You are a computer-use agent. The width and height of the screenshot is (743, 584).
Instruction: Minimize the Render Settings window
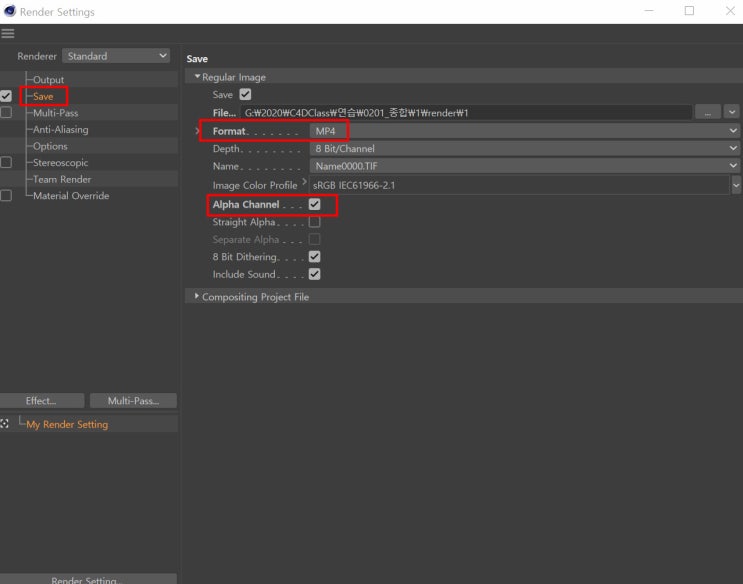[x=649, y=11]
